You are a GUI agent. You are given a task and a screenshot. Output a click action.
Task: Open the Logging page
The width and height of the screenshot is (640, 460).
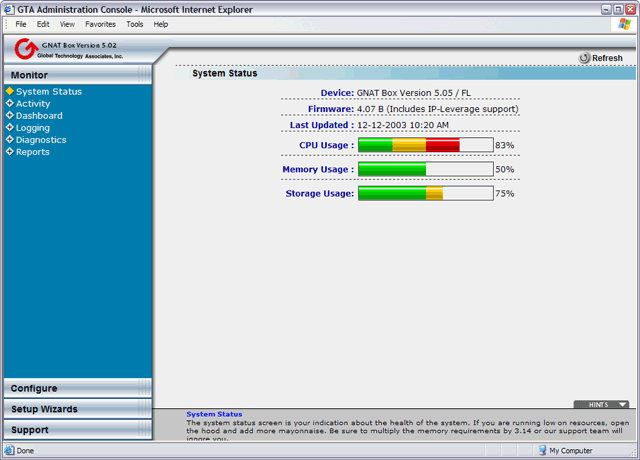[x=33, y=128]
